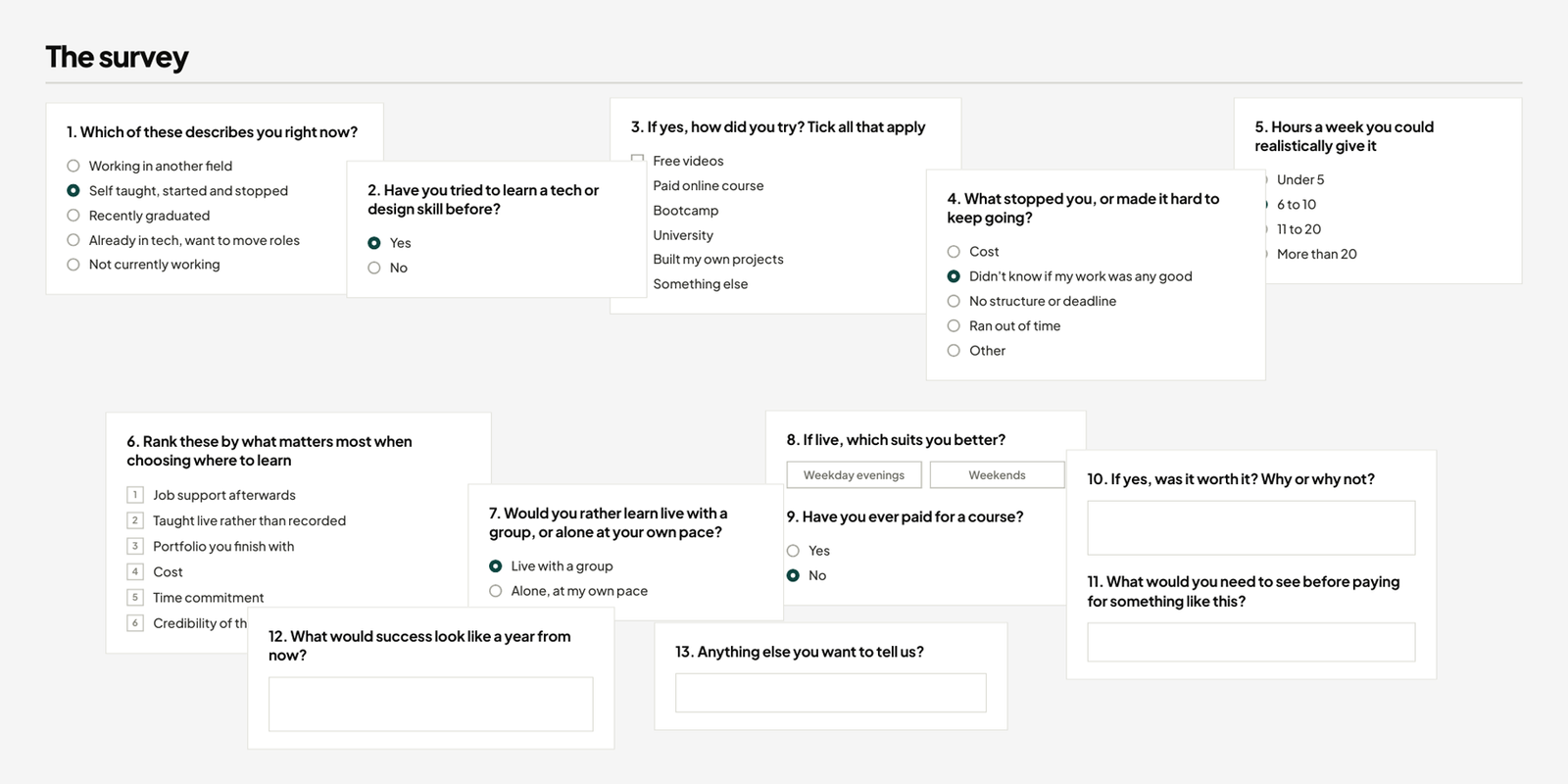Screen dimensions: 1568x784
Task: Click rank box 3 for 'Portfolio you finish with'
Action: (135, 546)
